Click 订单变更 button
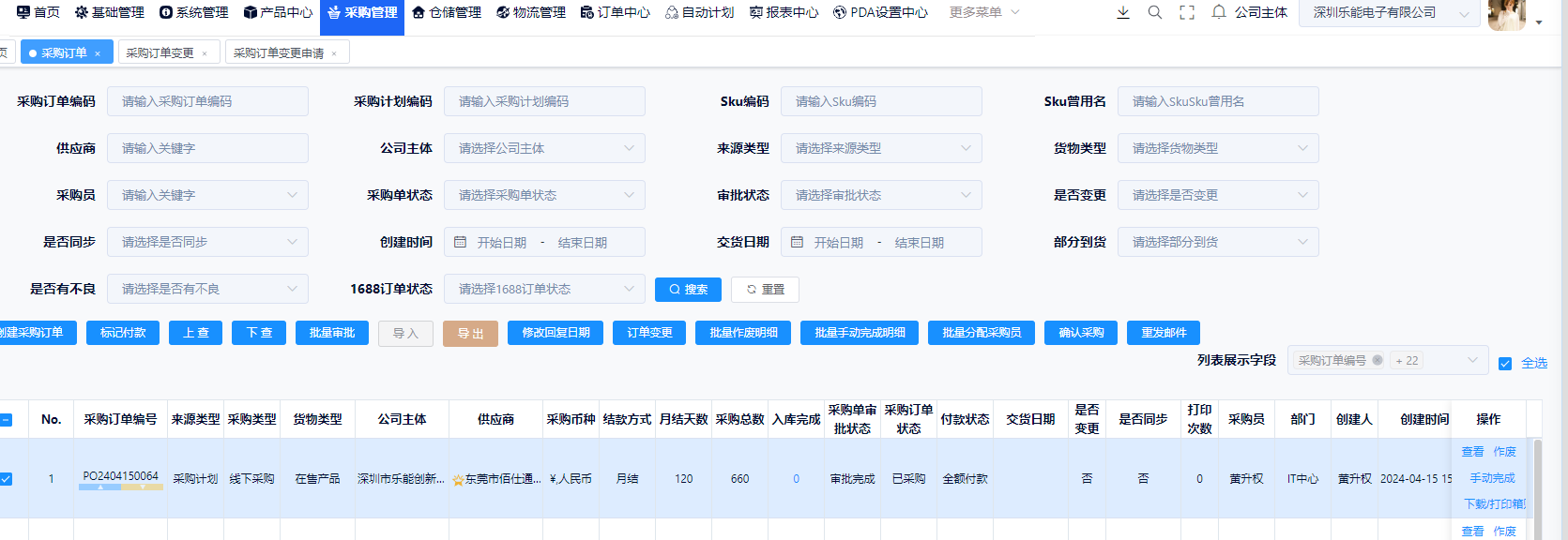Screen dimensions: 1568x540 pos(649,333)
